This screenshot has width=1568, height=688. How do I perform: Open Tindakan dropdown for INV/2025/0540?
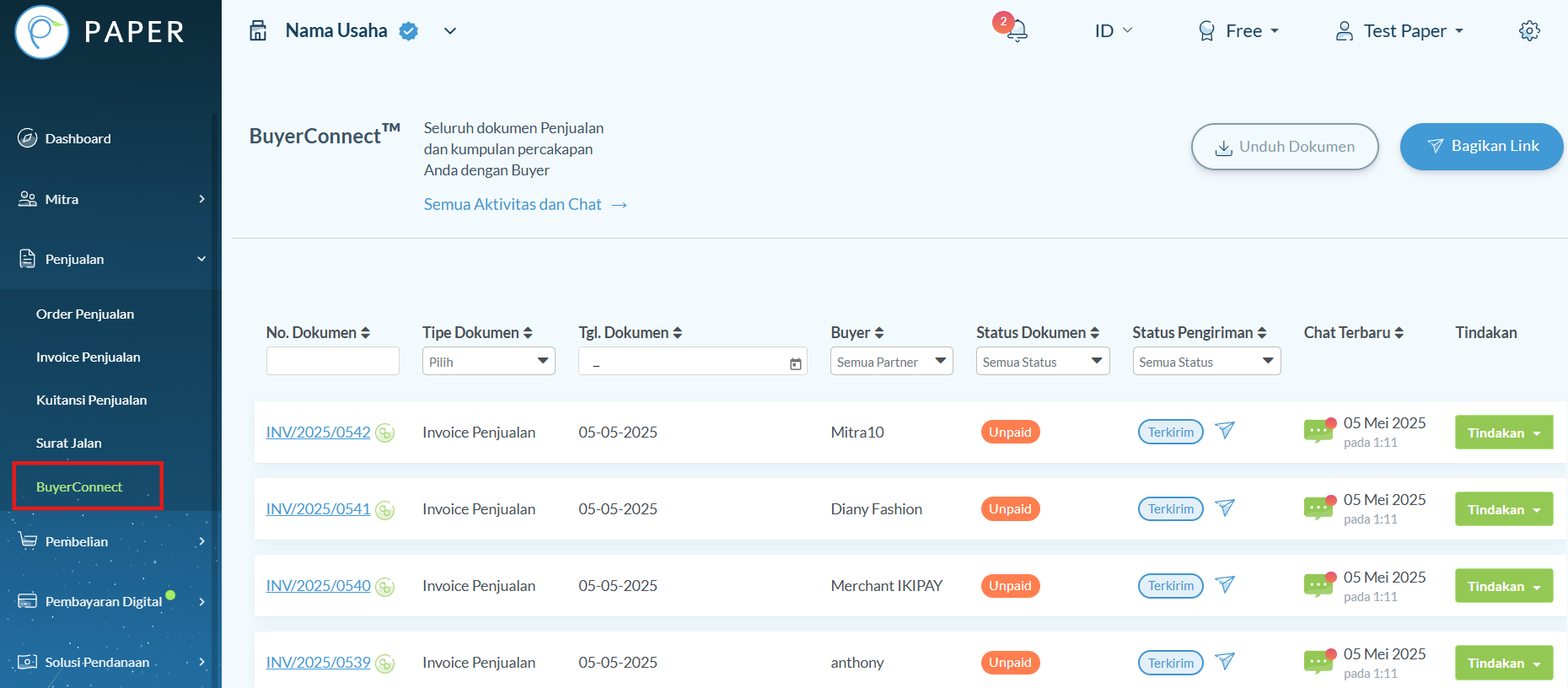coord(1503,586)
